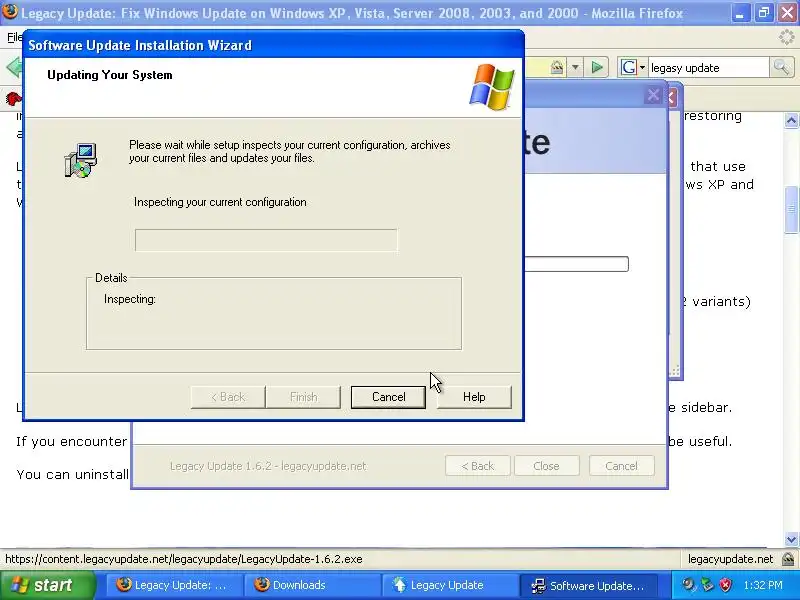The image size is (800, 600).
Task: Open the Windows Start menu
Action: point(47,585)
